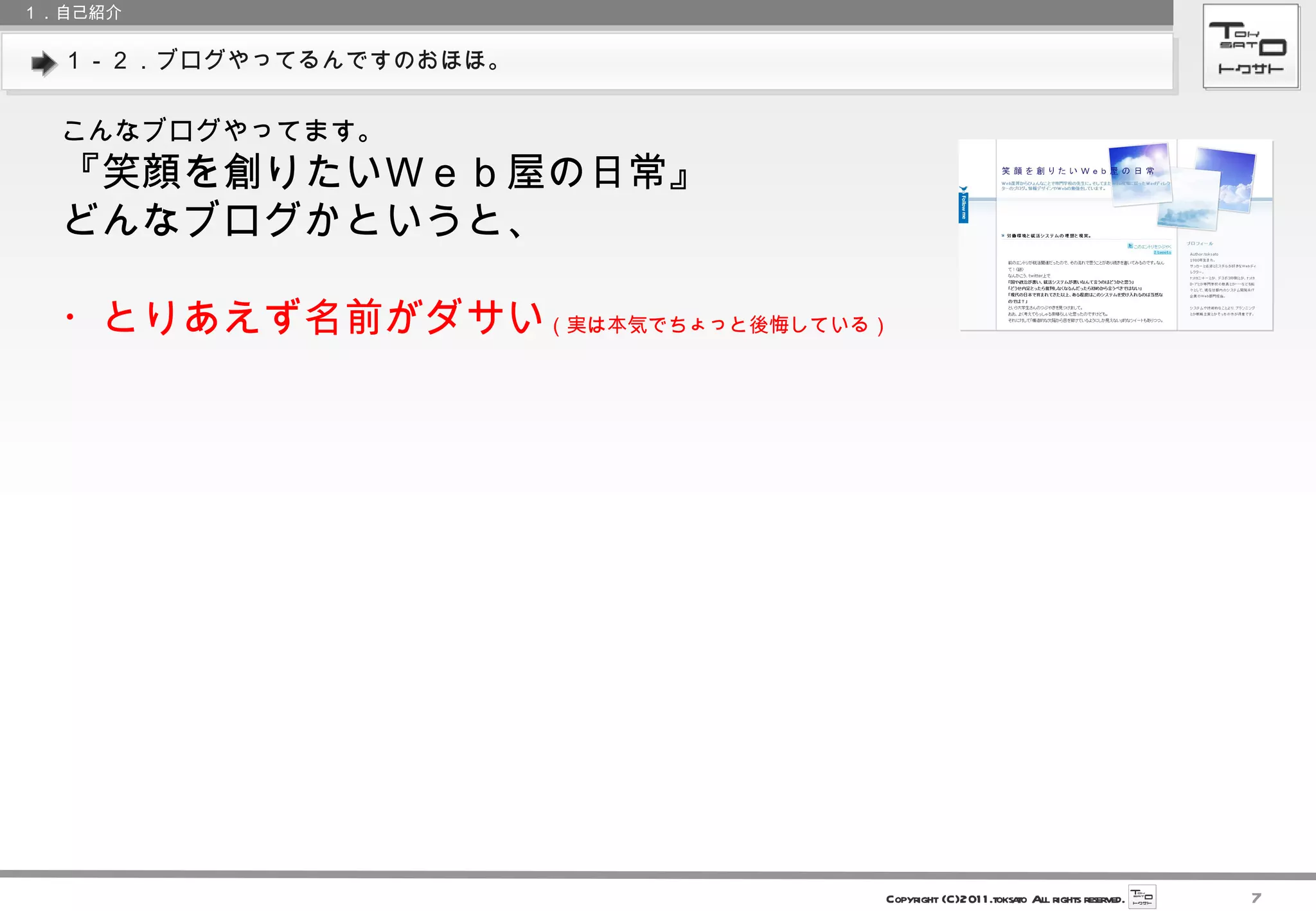Open the blog screenshot thumbnail

1116,235
